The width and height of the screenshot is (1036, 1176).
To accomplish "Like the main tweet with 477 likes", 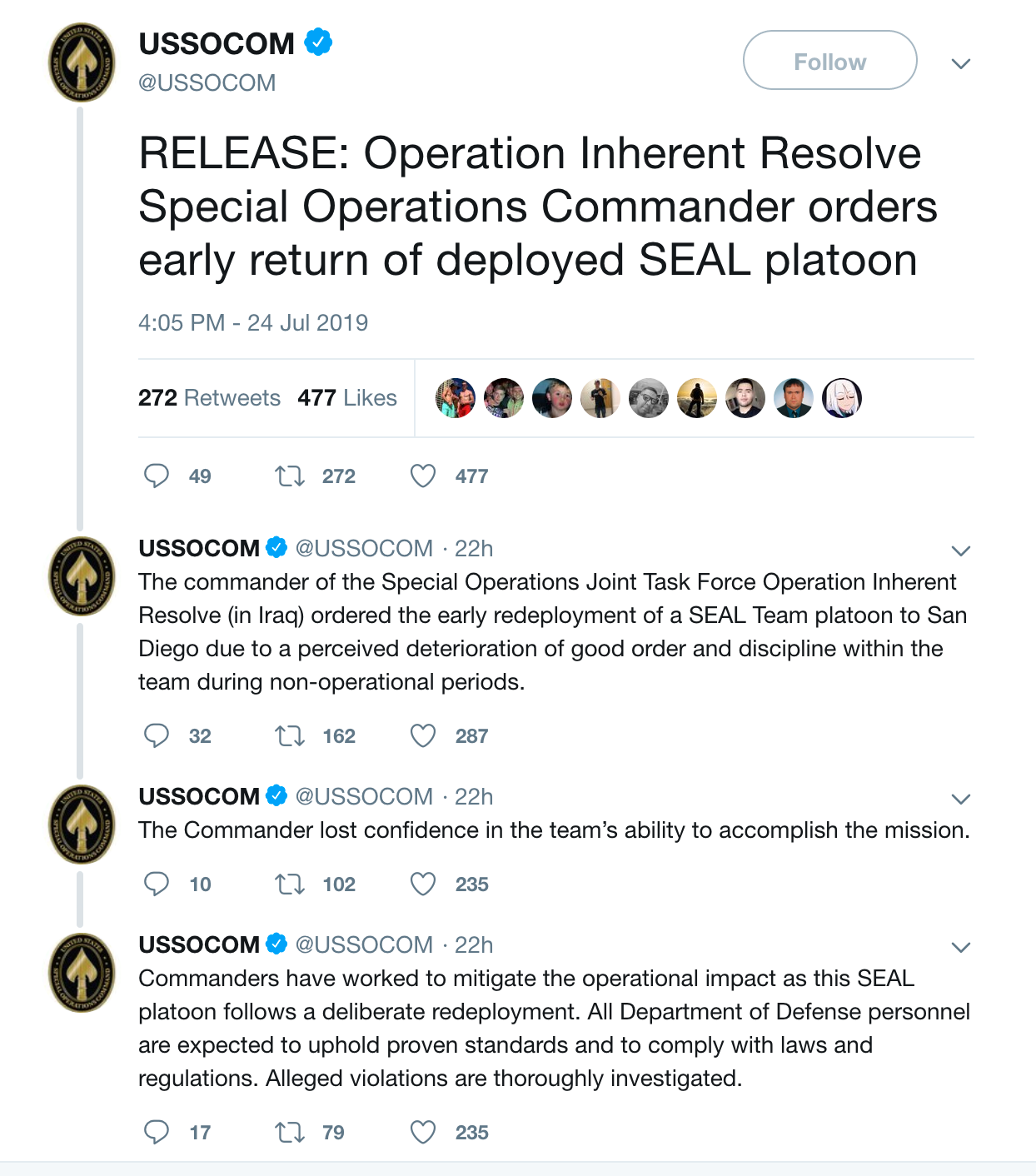I will 423,476.
